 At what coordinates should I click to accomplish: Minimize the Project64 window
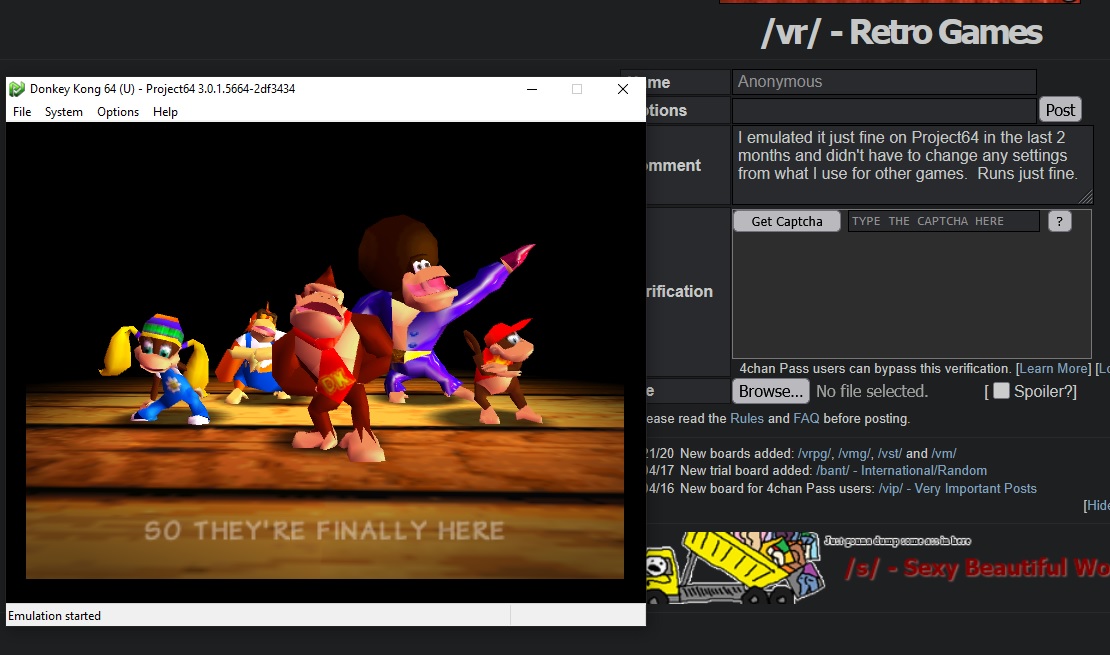[532, 89]
